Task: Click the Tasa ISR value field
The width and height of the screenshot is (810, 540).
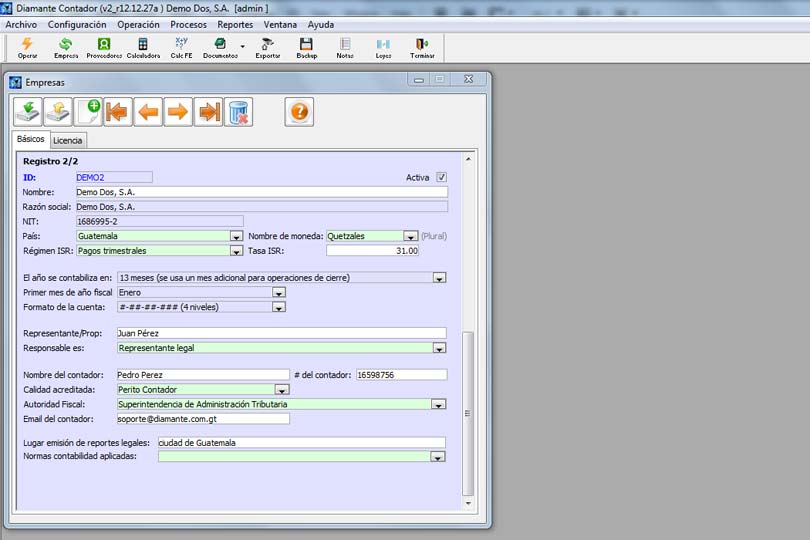Action: coord(372,251)
